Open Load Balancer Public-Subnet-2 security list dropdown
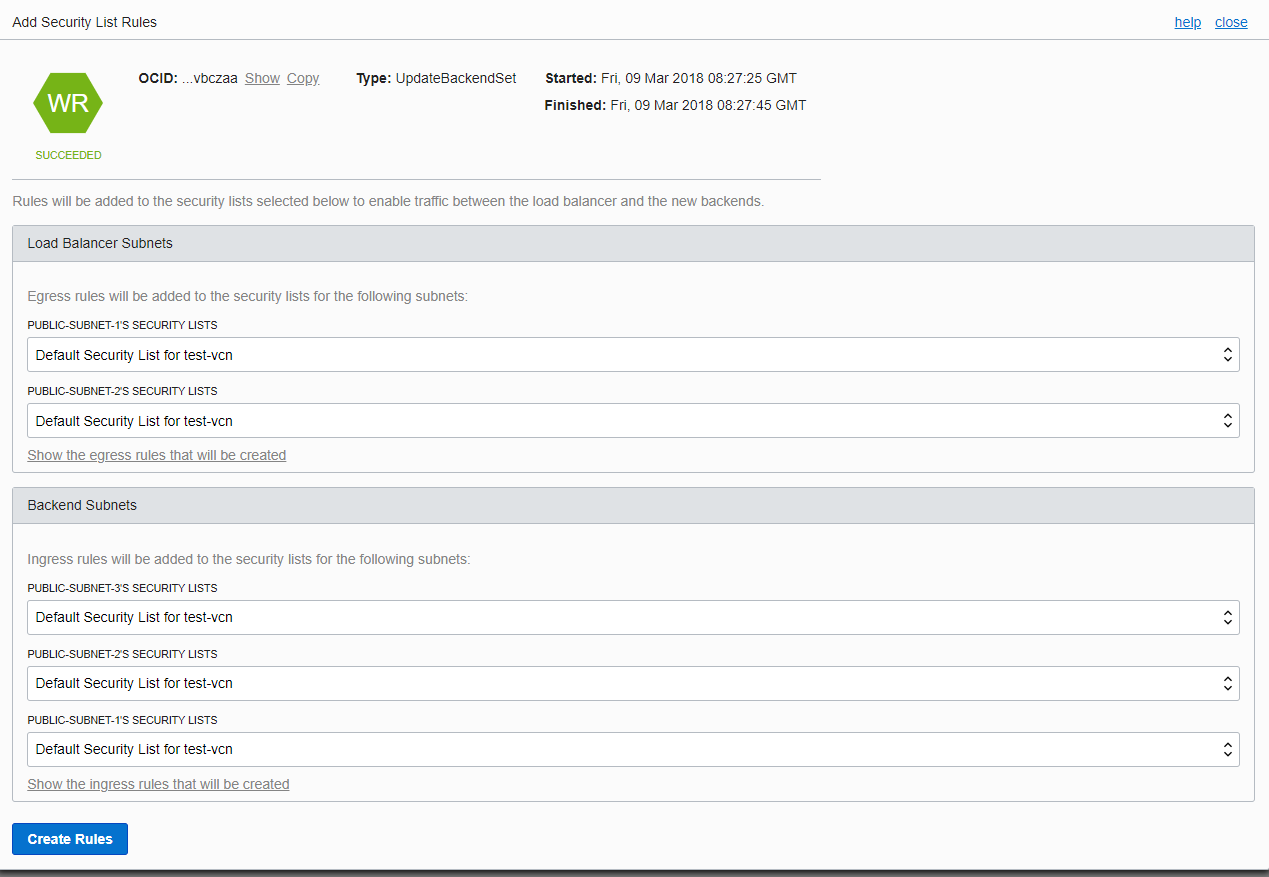1269x877 pixels. tap(633, 421)
